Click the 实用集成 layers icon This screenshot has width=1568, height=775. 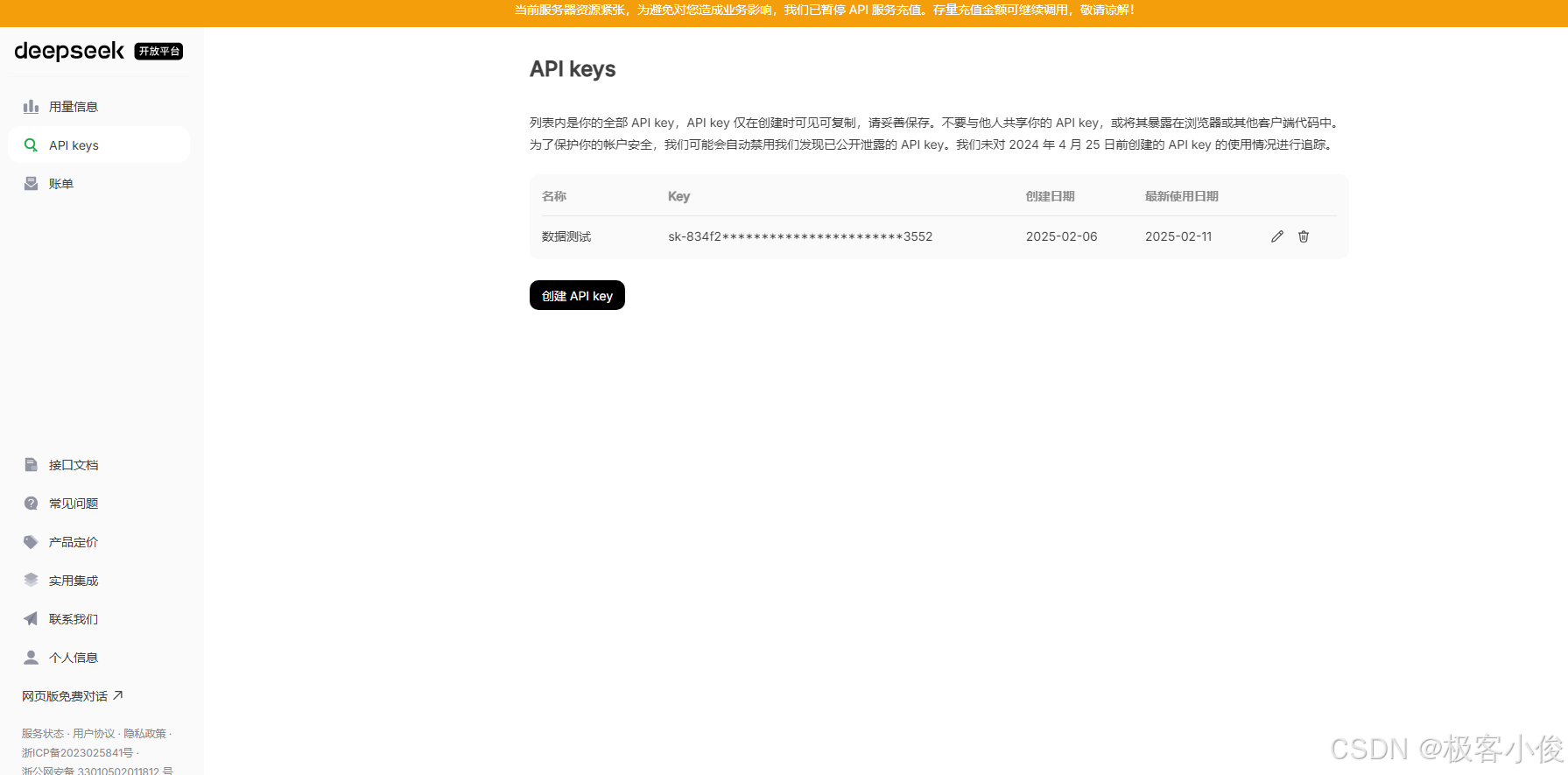pyautogui.click(x=31, y=581)
